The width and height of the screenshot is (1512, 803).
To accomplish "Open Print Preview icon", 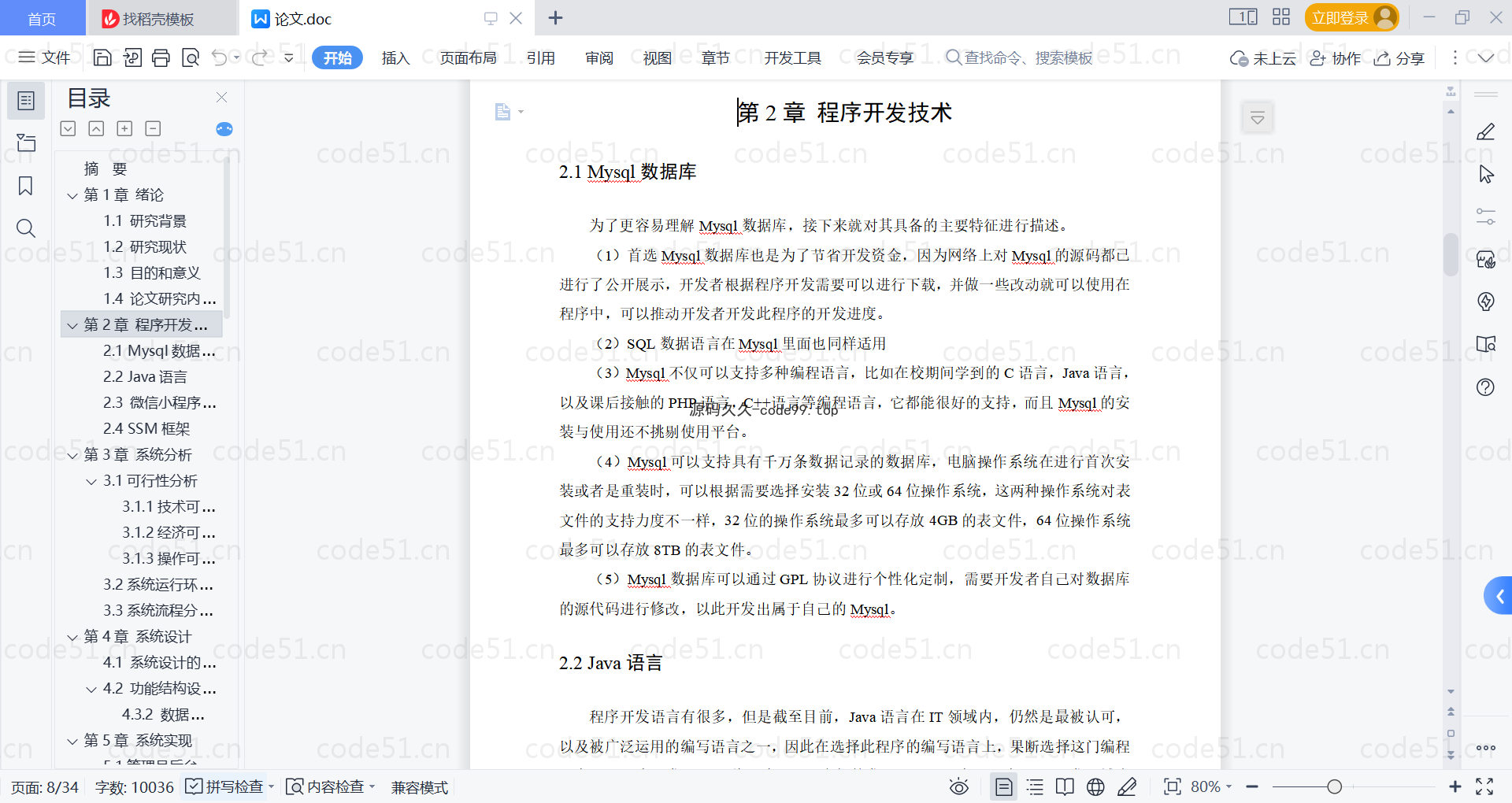I will click(191, 57).
